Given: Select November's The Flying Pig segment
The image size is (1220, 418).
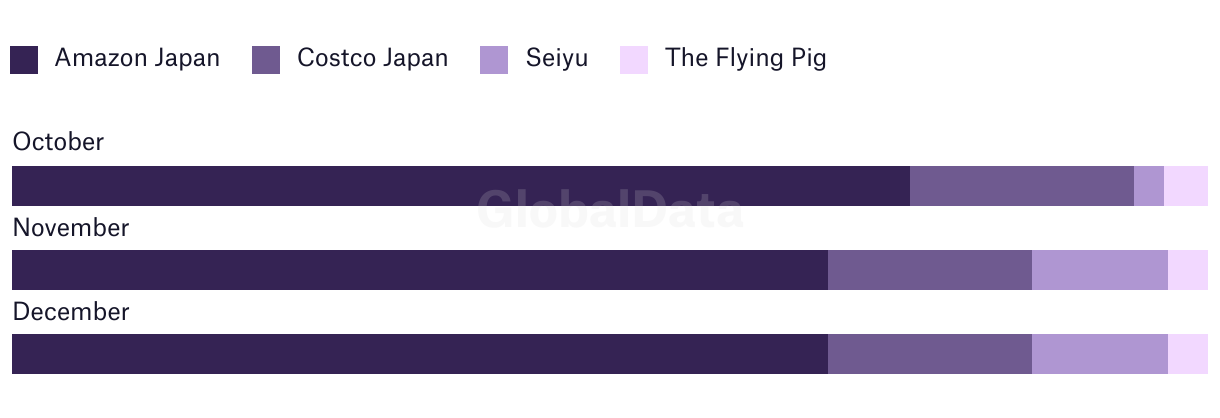Looking at the screenshot, I should point(1188,270).
